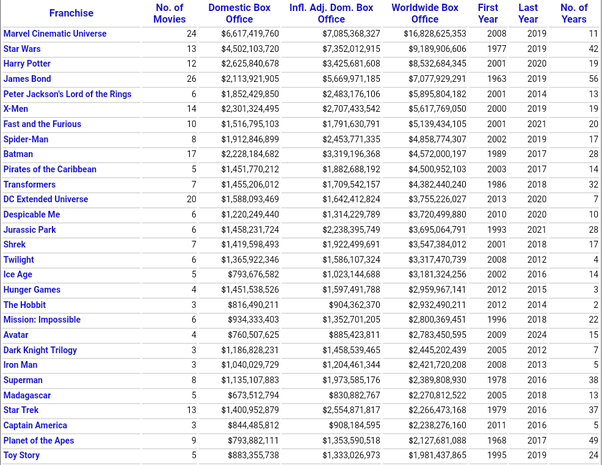Sort by No. of Years header
The height and width of the screenshot is (465, 602).
pyautogui.click(x=574, y=13)
